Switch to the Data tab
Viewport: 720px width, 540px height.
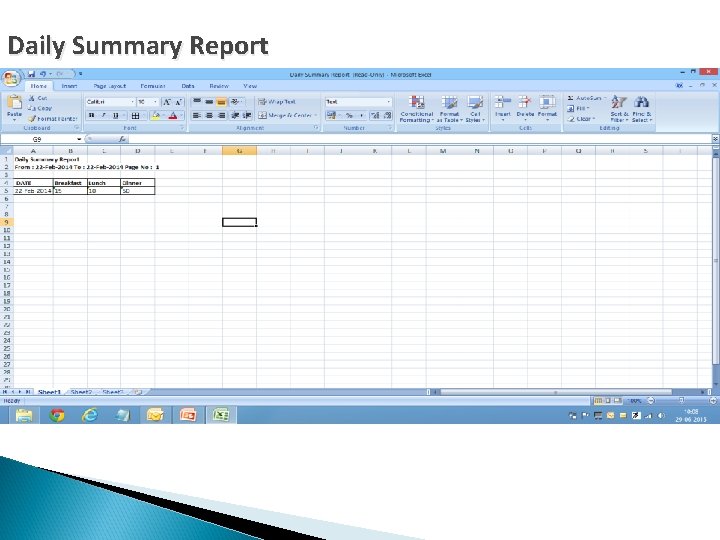coord(188,86)
